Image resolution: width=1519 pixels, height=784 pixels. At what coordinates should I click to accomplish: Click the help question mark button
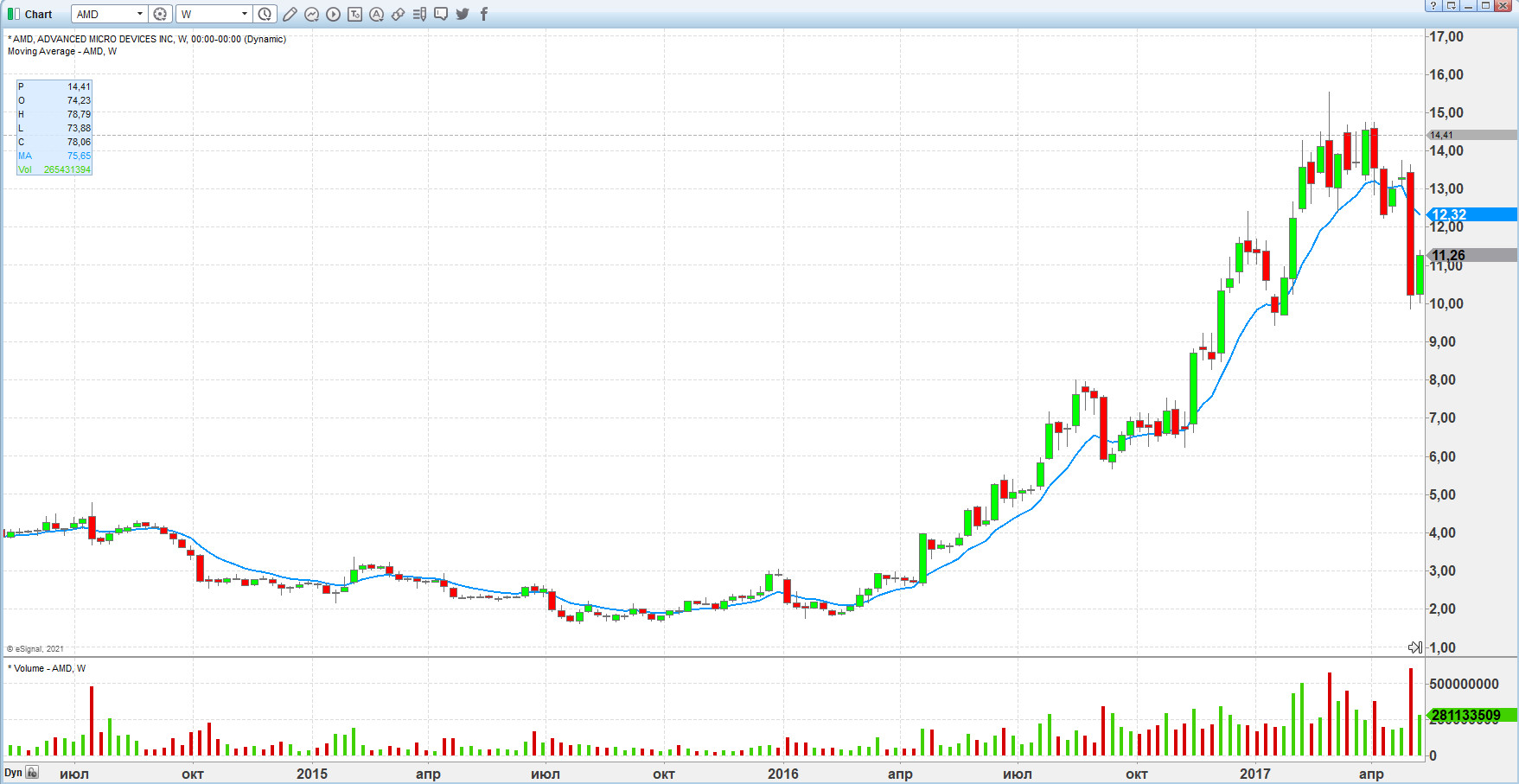click(x=1433, y=6)
